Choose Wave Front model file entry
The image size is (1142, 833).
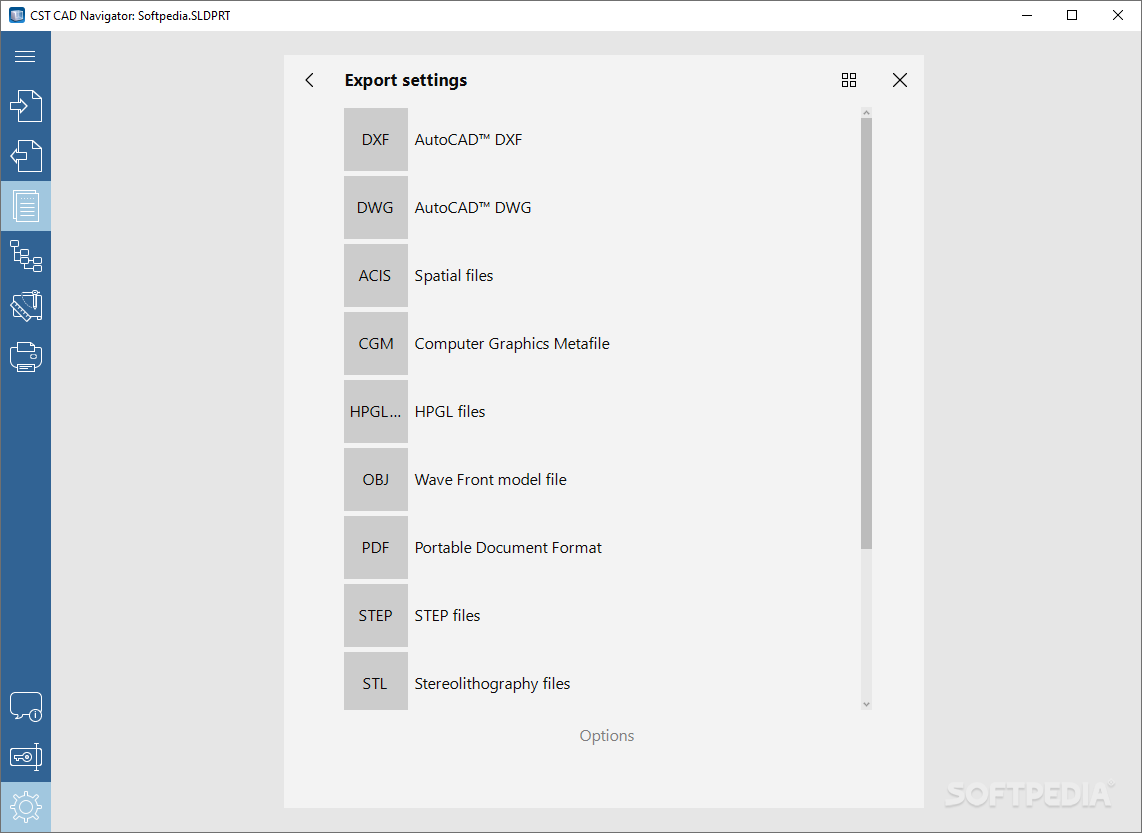click(x=491, y=479)
